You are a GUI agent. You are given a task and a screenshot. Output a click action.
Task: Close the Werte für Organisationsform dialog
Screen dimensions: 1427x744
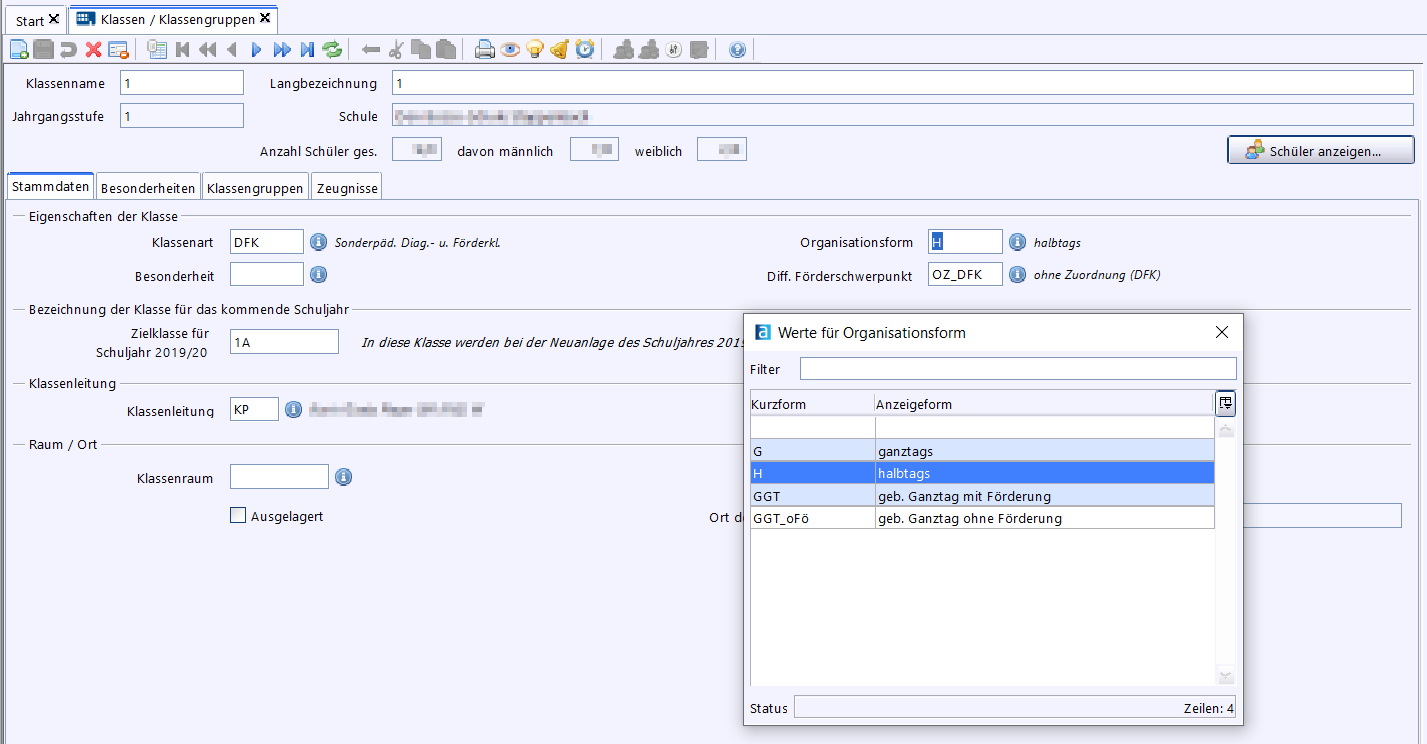coord(1221,332)
